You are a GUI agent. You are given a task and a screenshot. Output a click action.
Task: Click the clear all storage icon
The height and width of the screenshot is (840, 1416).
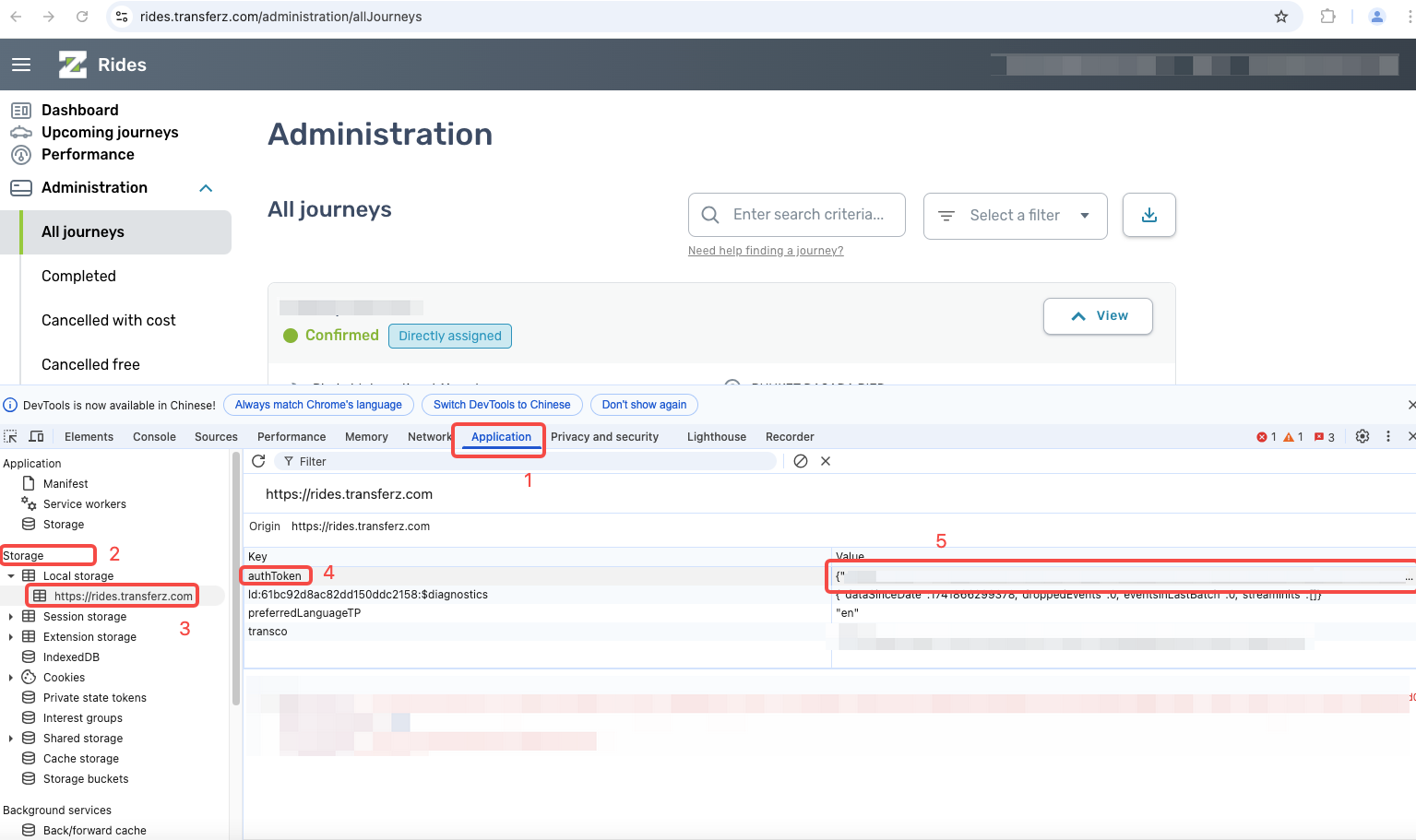(x=801, y=461)
